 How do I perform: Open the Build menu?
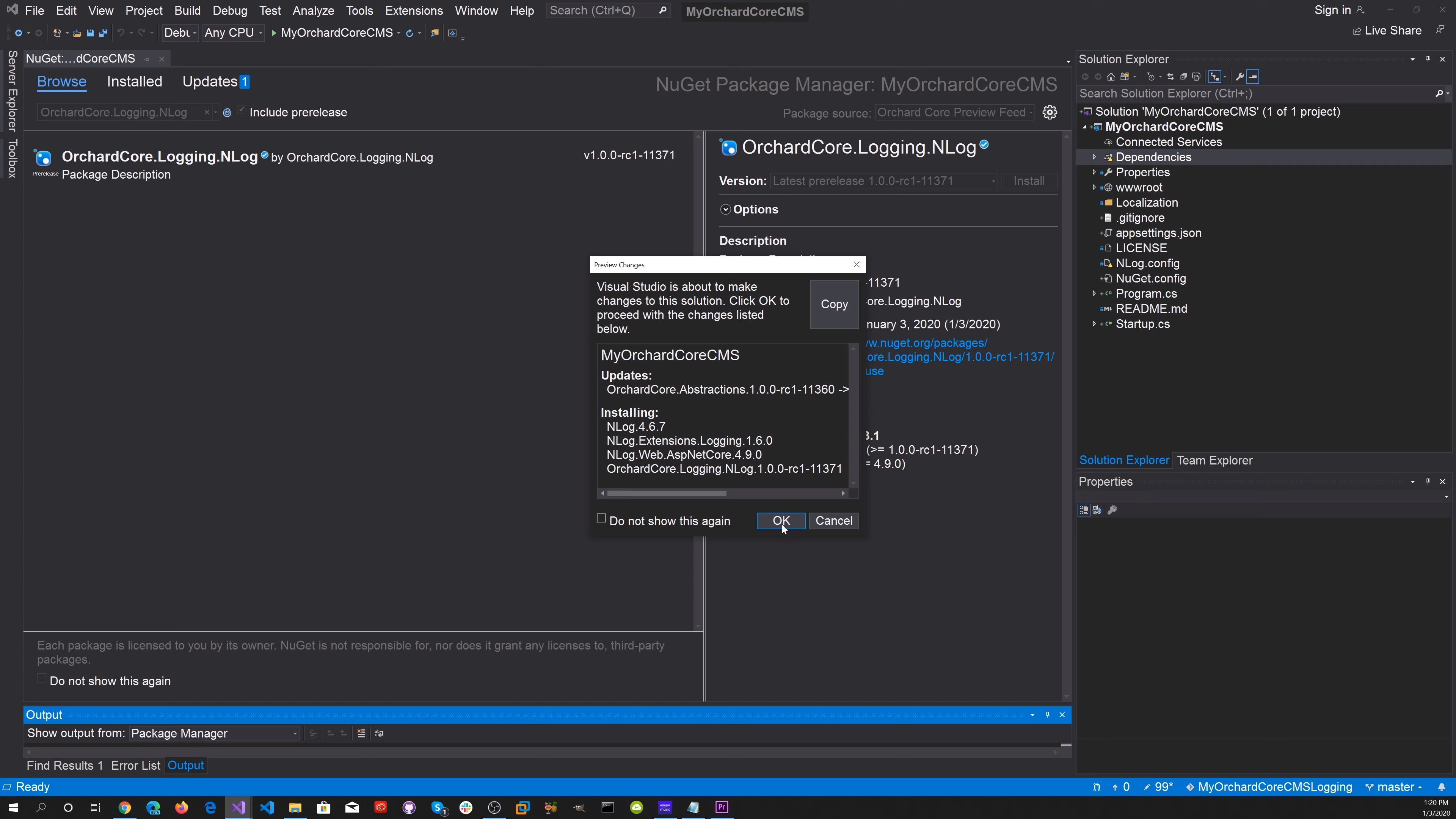pyautogui.click(x=188, y=11)
